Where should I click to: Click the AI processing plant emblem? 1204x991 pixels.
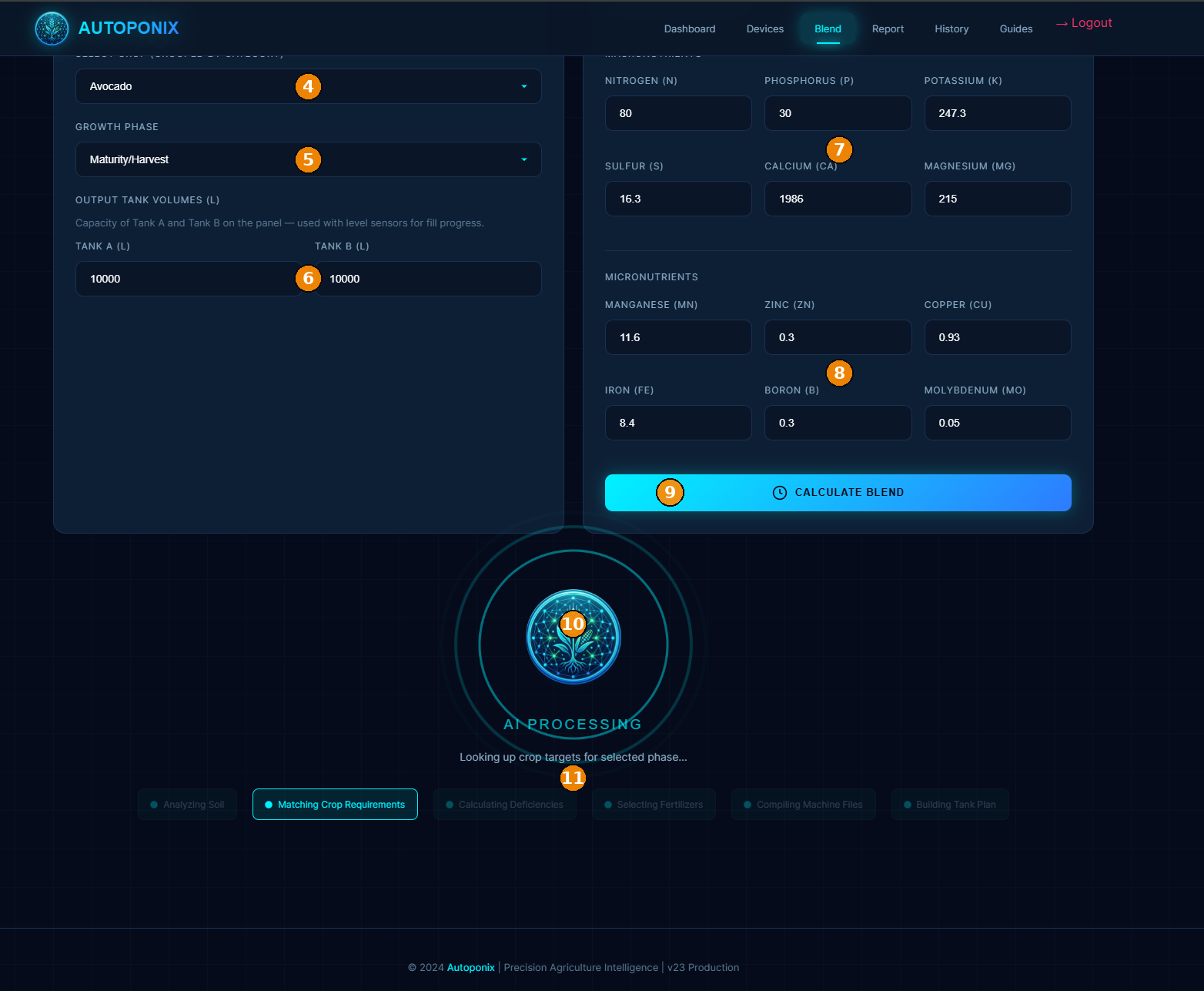(574, 637)
